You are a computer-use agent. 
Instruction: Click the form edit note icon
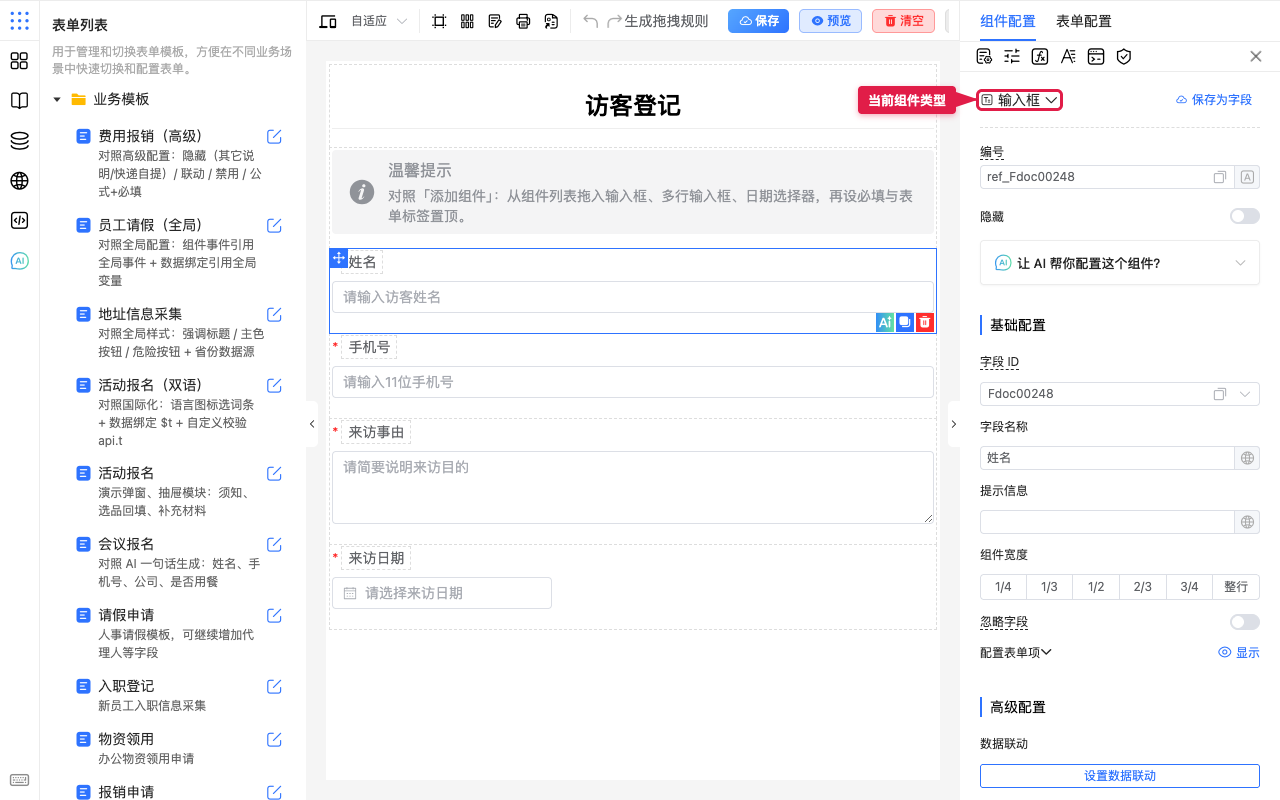pos(495,21)
